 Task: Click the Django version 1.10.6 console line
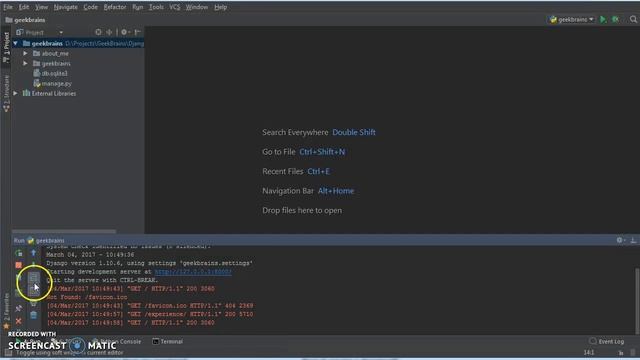click(149, 263)
